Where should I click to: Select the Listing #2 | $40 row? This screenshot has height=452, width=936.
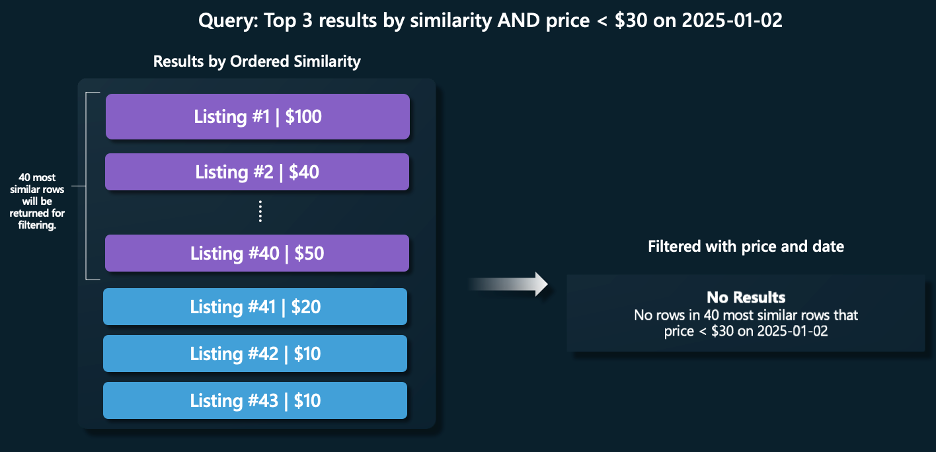257,171
